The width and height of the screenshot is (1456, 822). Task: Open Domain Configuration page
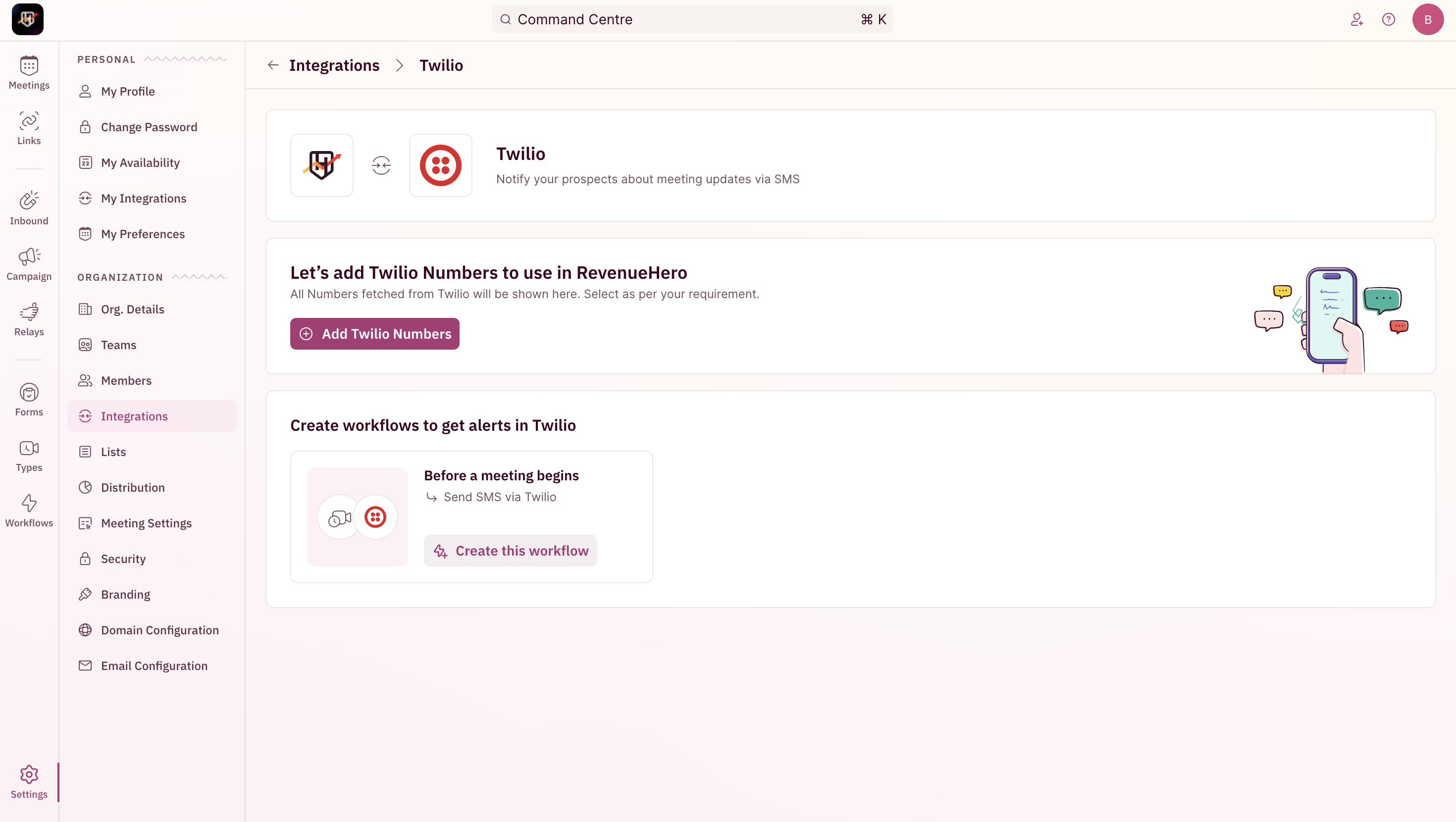pyautogui.click(x=152, y=629)
